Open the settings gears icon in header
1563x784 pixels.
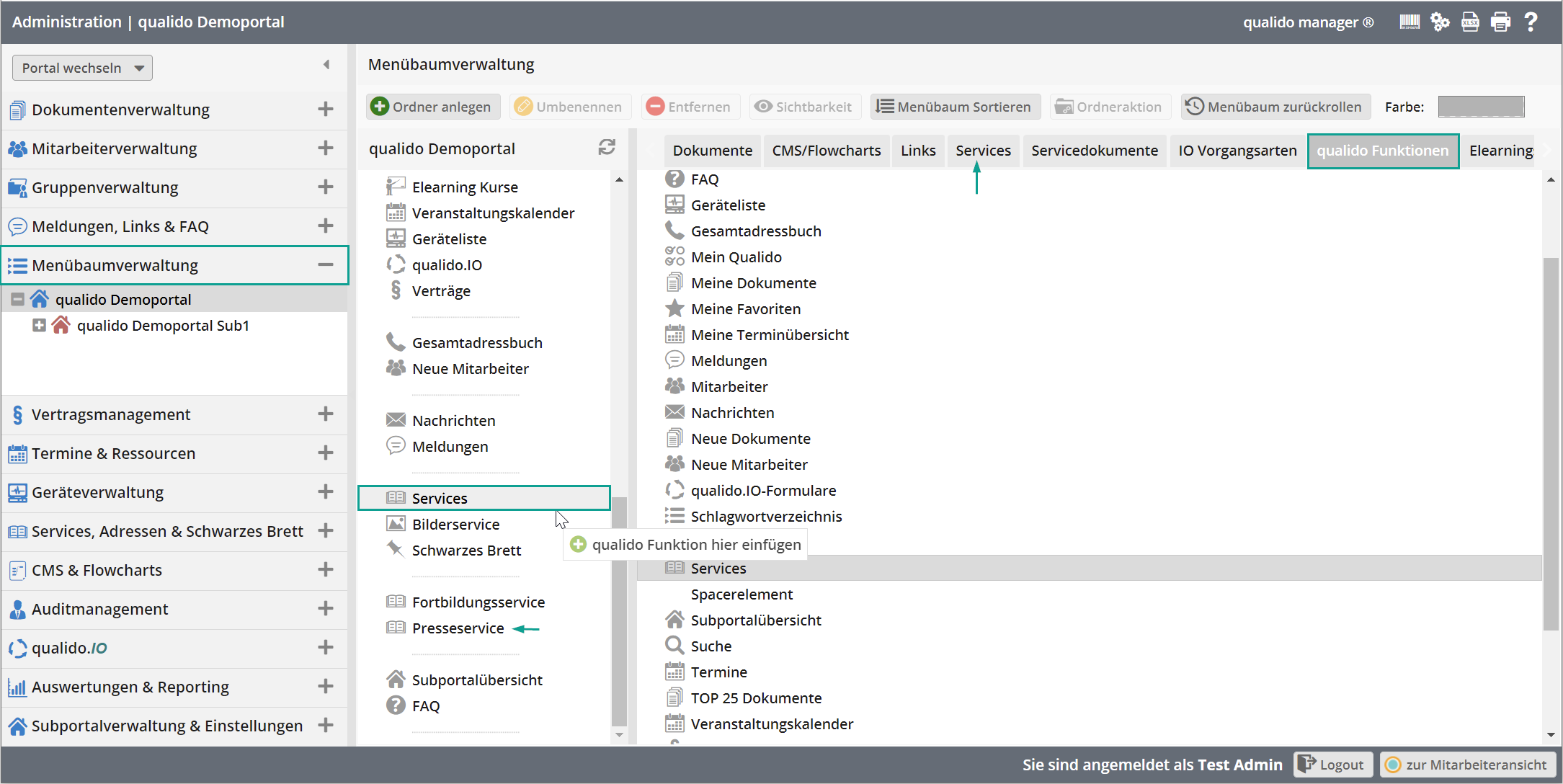coord(1440,22)
